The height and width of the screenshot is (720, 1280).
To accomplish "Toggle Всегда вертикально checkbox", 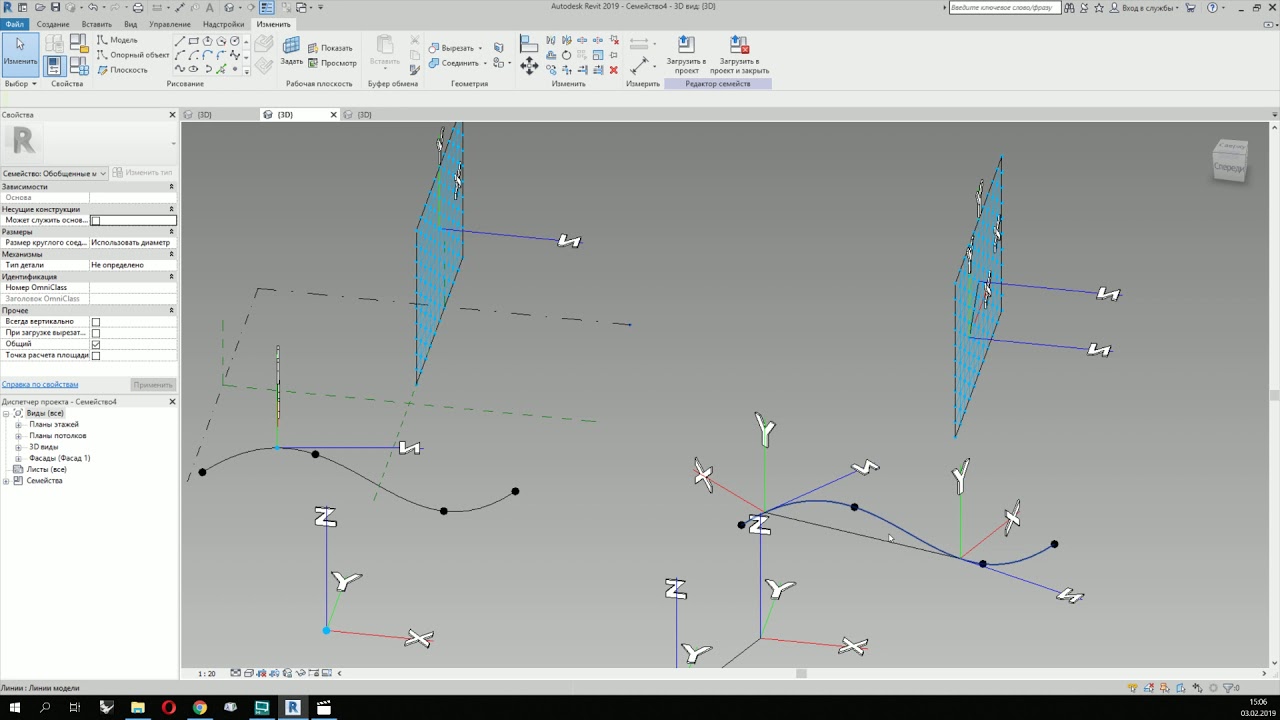I will click(96, 322).
